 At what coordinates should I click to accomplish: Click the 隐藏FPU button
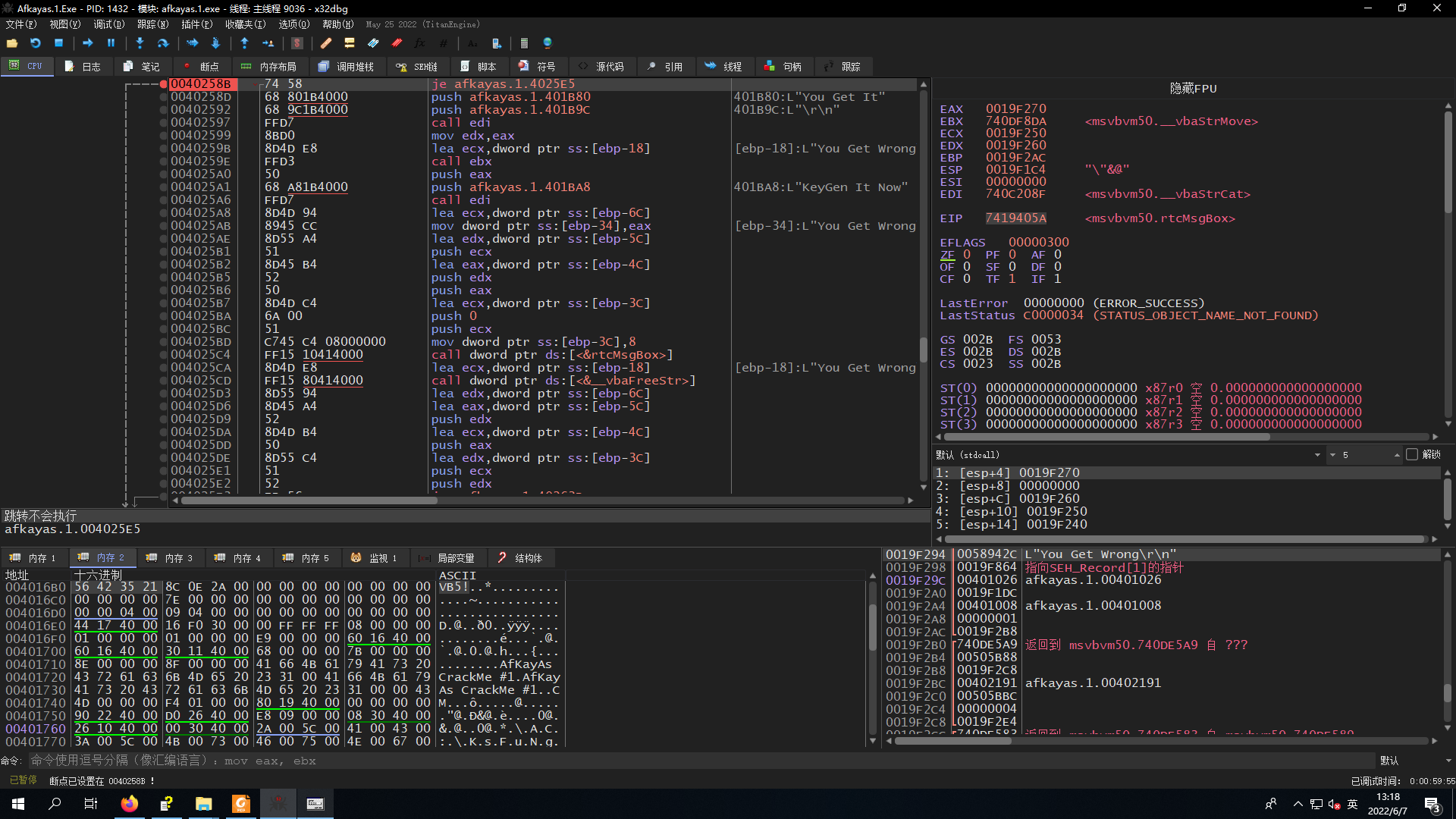coord(1193,89)
